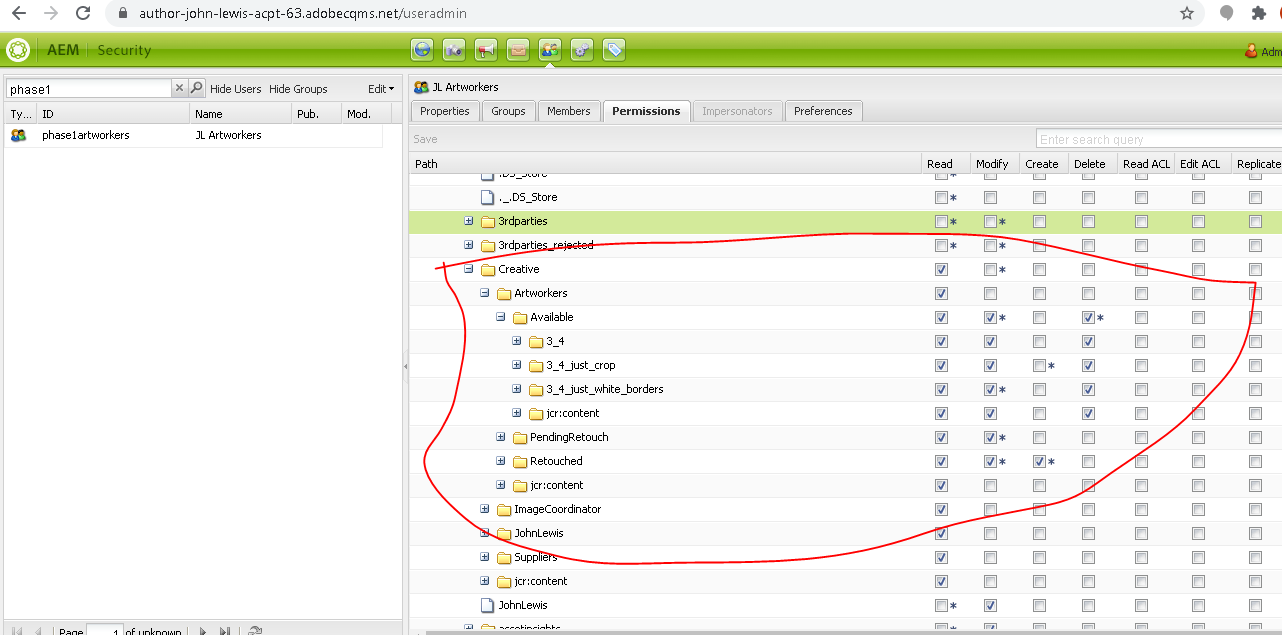
Task: Switch to the Members tab
Action: [569, 111]
